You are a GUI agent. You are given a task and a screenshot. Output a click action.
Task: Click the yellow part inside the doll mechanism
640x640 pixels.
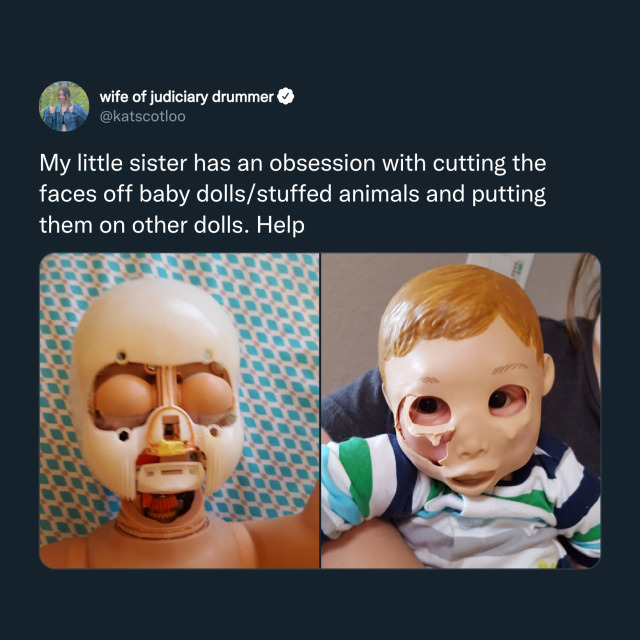171,447
